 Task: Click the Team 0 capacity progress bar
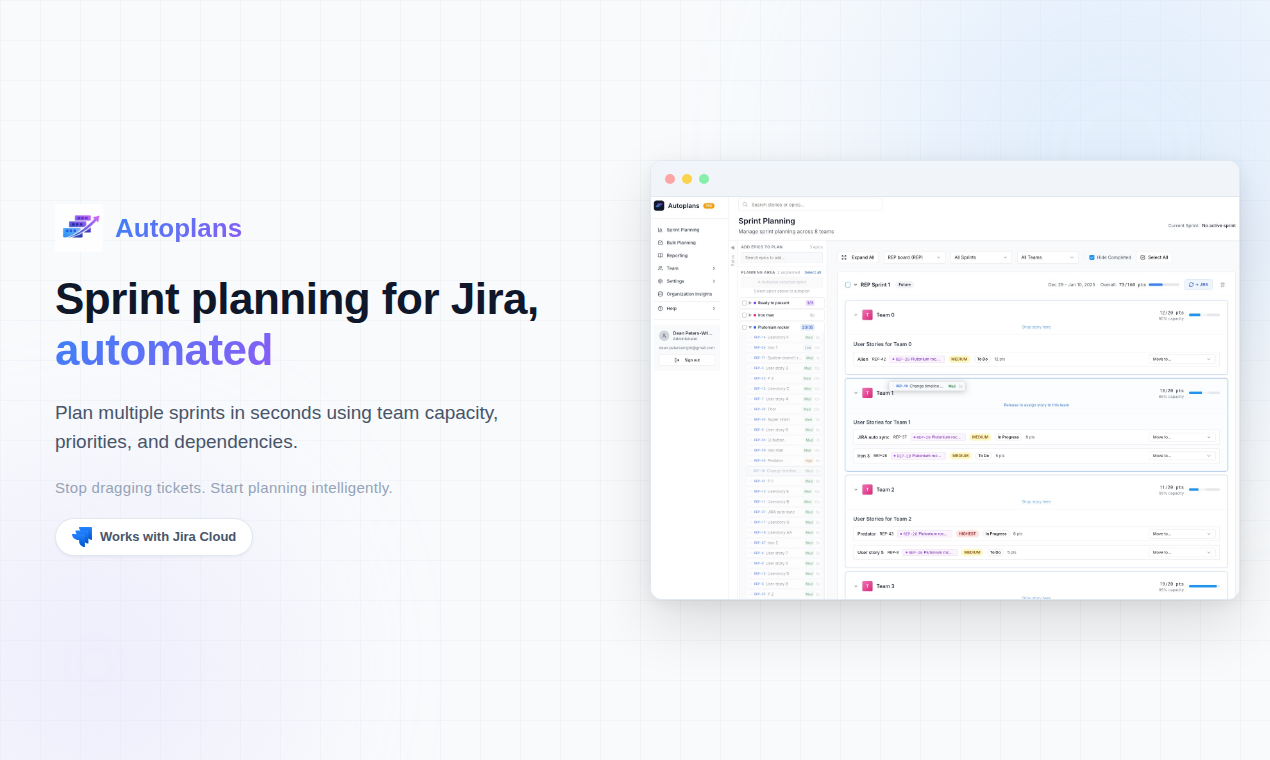(1204, 315)
